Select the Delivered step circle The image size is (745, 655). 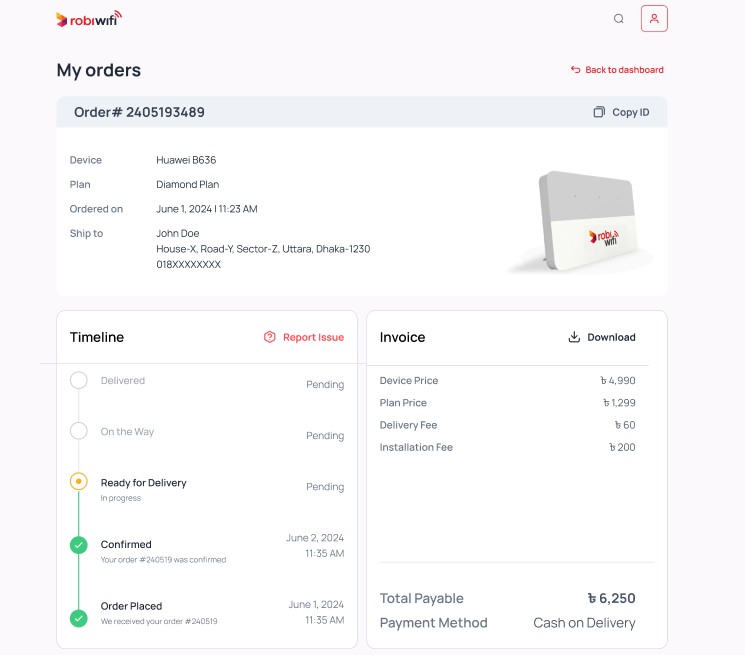click(x=79, y=380)
